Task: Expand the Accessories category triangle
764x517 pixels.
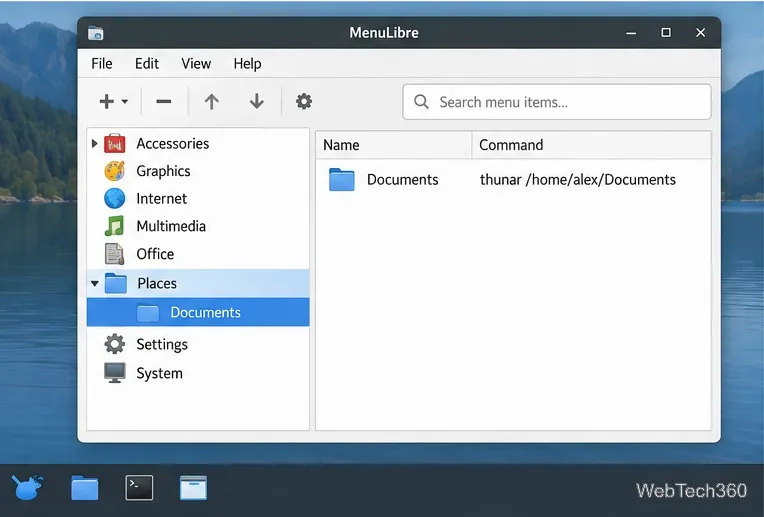Action: point(95,143)
